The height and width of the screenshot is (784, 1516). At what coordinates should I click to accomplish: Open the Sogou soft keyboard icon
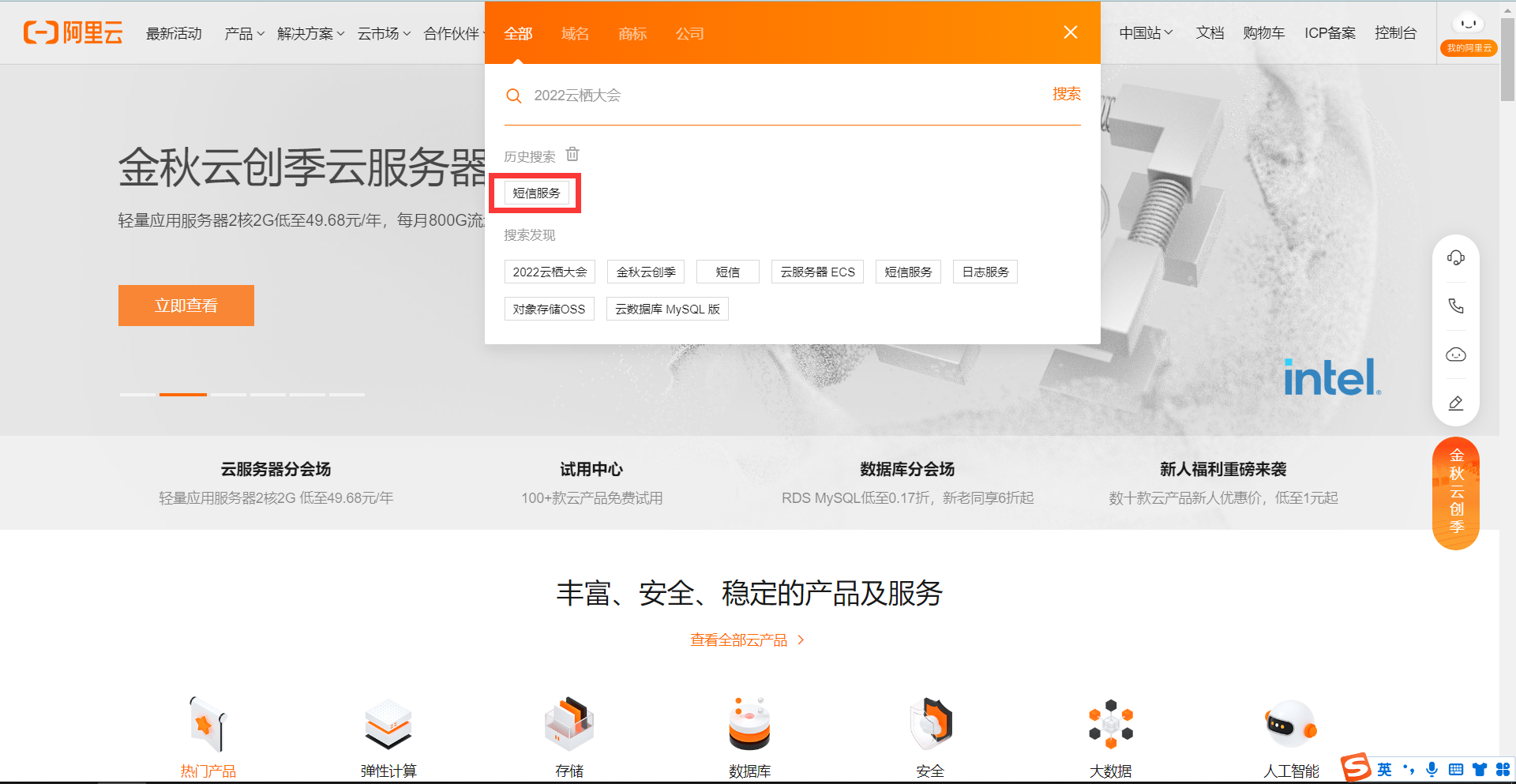[x=1456, y=770]
